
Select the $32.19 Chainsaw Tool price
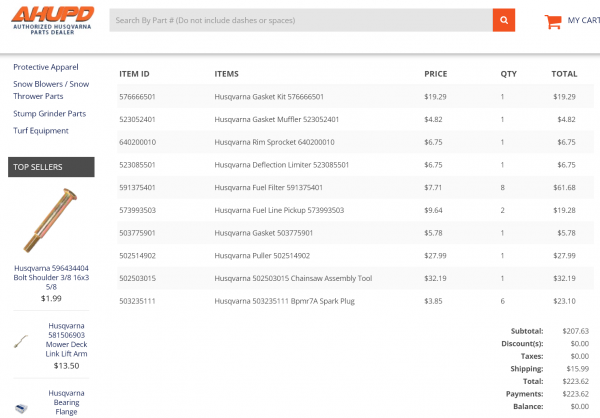click(x=435, y=278)
